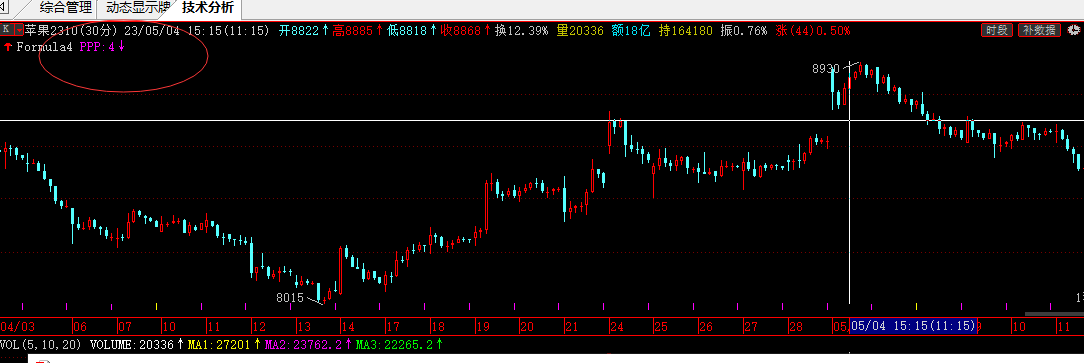Click the MA2:23762.2 readout
The width and height of the screenshot is (1084, 363).
pos(303,344)
